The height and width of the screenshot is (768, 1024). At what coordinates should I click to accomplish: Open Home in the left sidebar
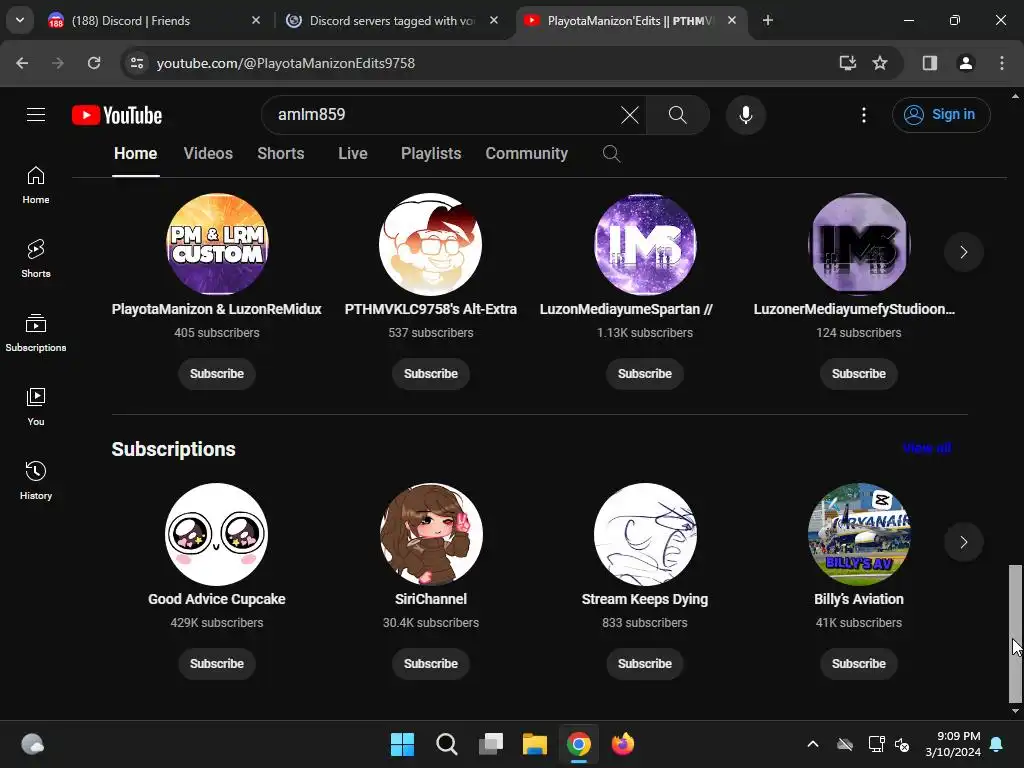36,185
